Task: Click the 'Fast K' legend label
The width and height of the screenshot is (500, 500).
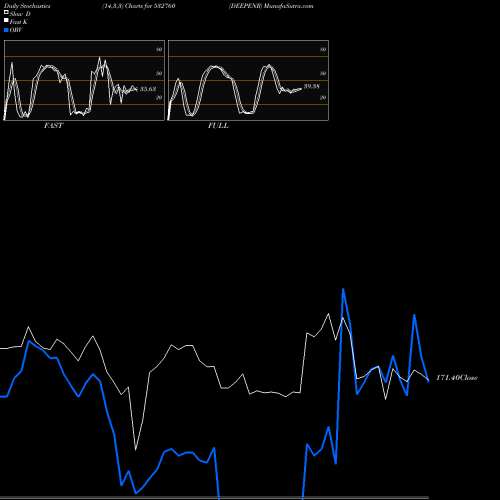Action: pyautogui.click(x=19, y=22)
